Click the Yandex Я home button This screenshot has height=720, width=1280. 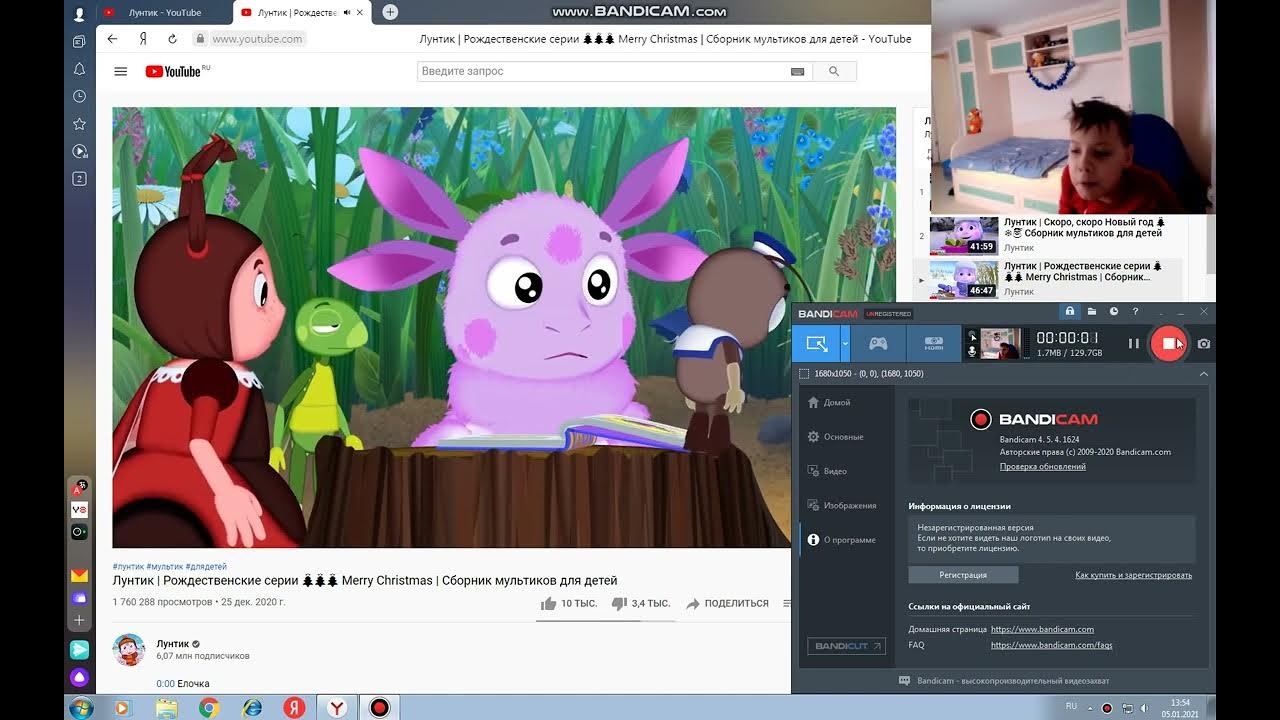pos(143,39)
